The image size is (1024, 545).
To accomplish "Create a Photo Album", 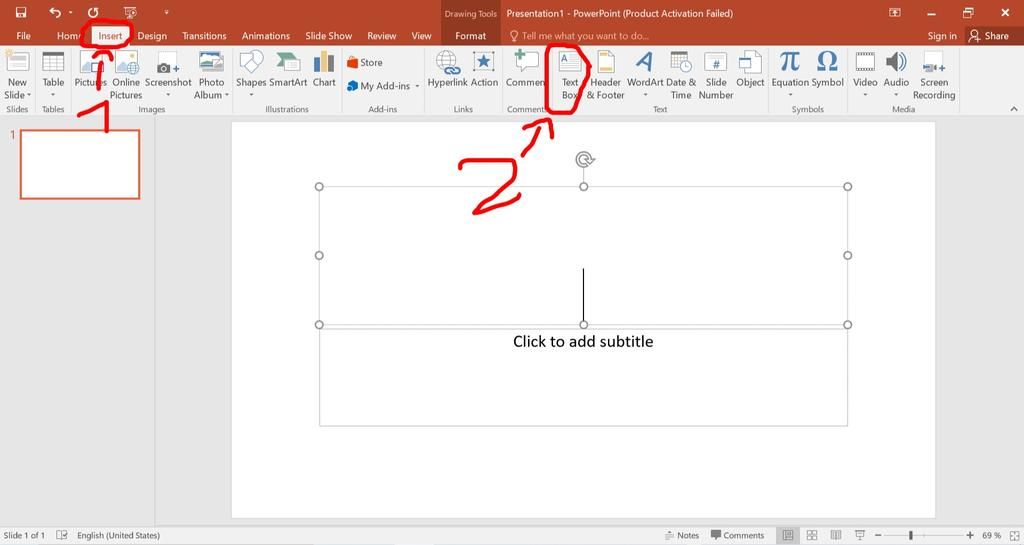I will (x=211, y=75).
